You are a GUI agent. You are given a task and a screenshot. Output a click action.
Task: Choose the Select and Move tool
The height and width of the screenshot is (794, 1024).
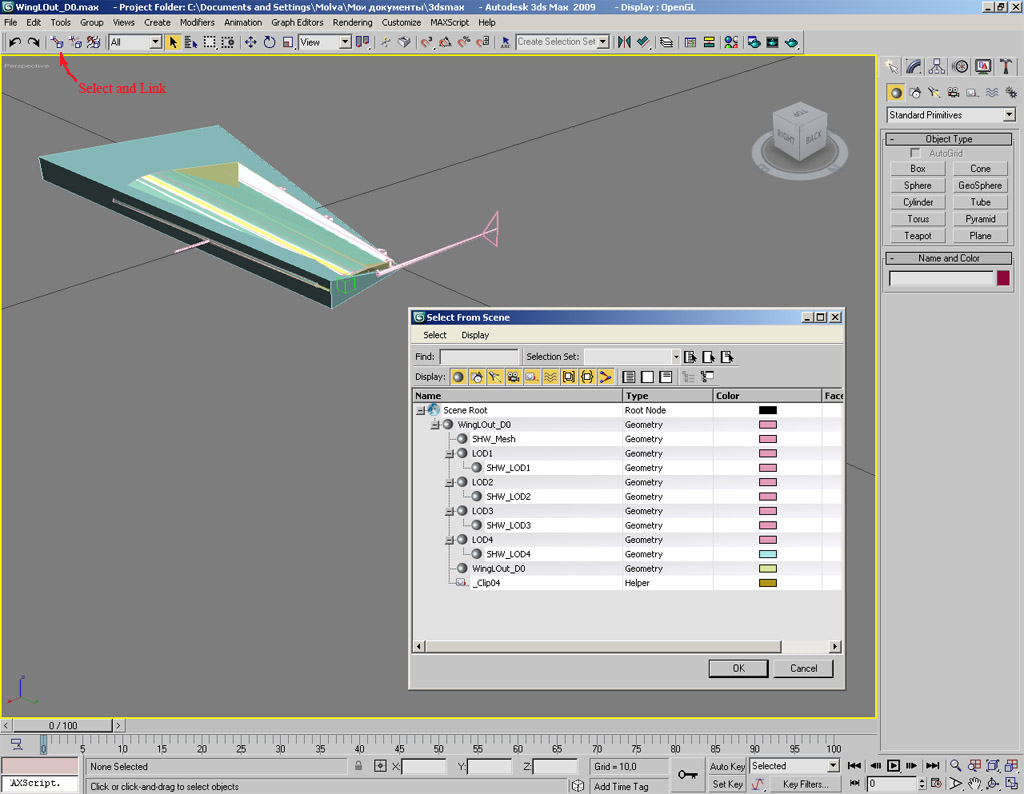click(251, 42)
